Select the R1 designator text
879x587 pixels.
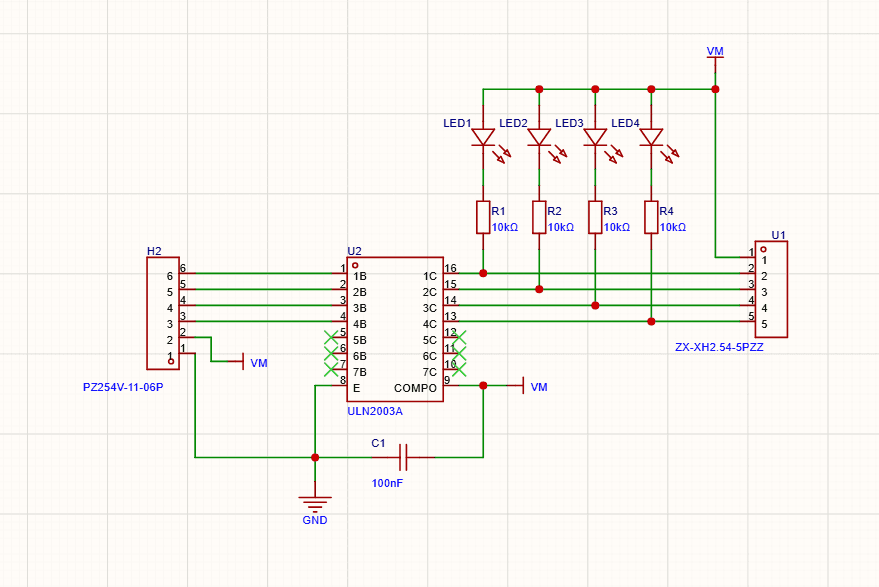498,211
